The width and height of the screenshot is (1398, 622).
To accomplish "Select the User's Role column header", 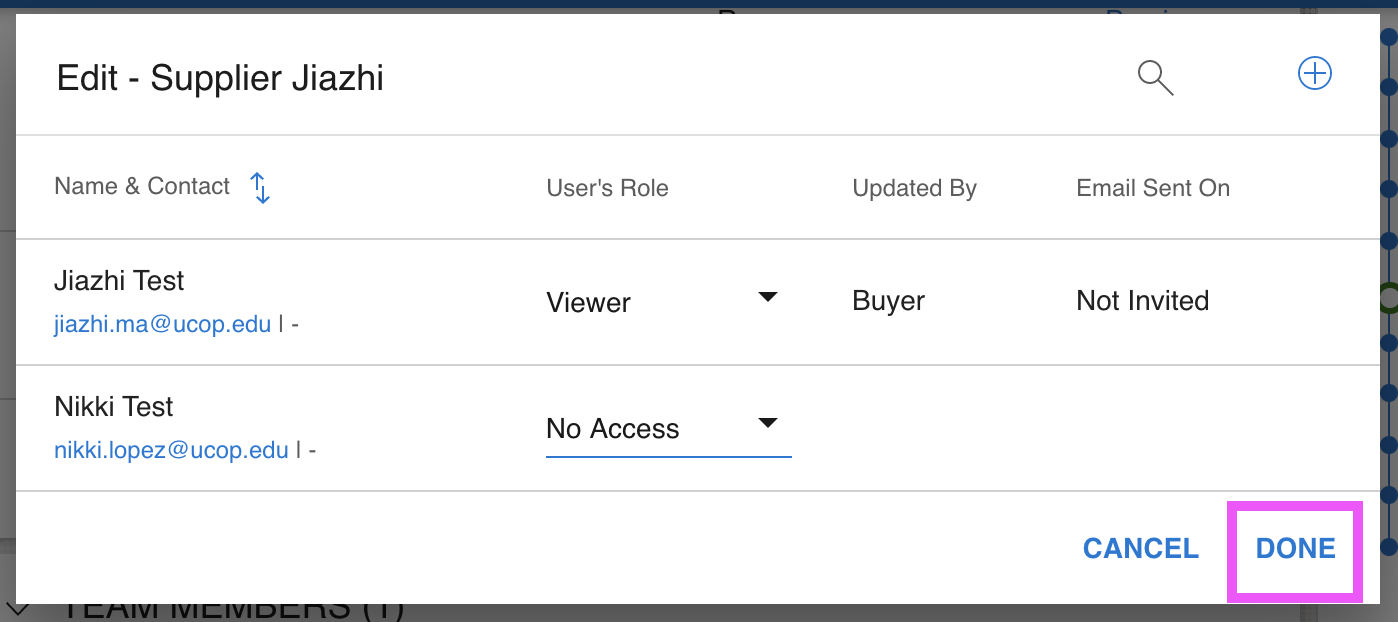I will (607, 188).
